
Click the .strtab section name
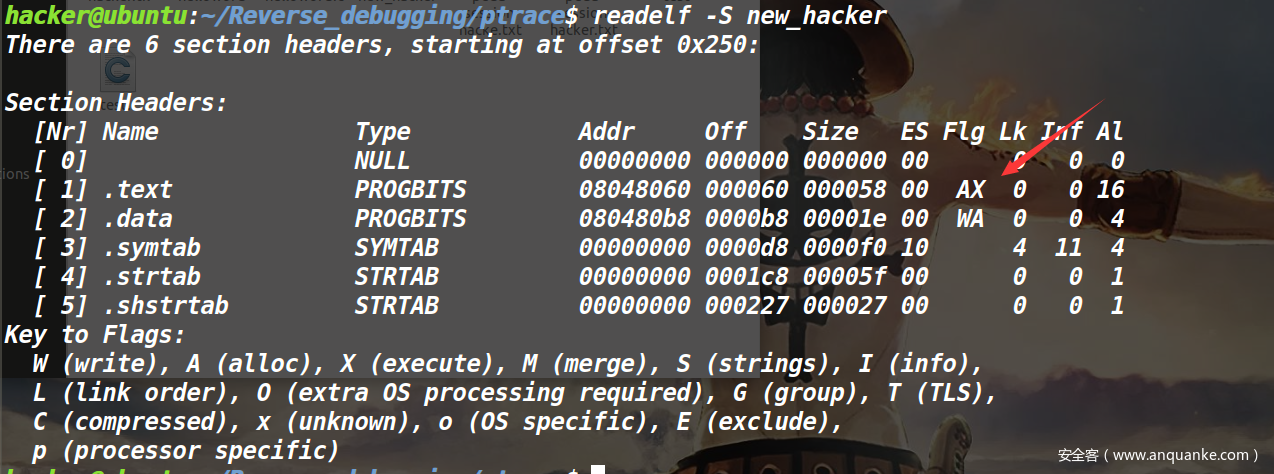[151, 277]
